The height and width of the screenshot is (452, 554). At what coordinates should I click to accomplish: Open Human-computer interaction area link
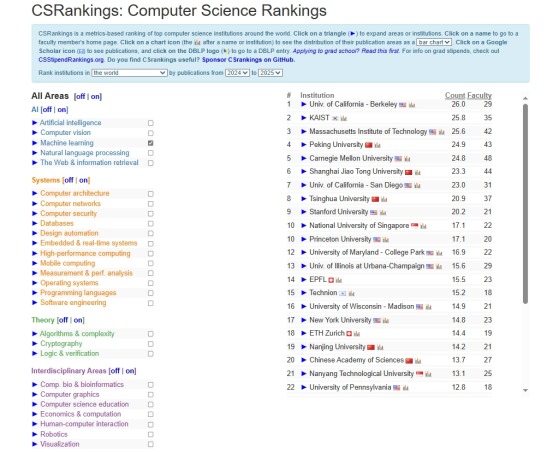(x=84, y=424)
